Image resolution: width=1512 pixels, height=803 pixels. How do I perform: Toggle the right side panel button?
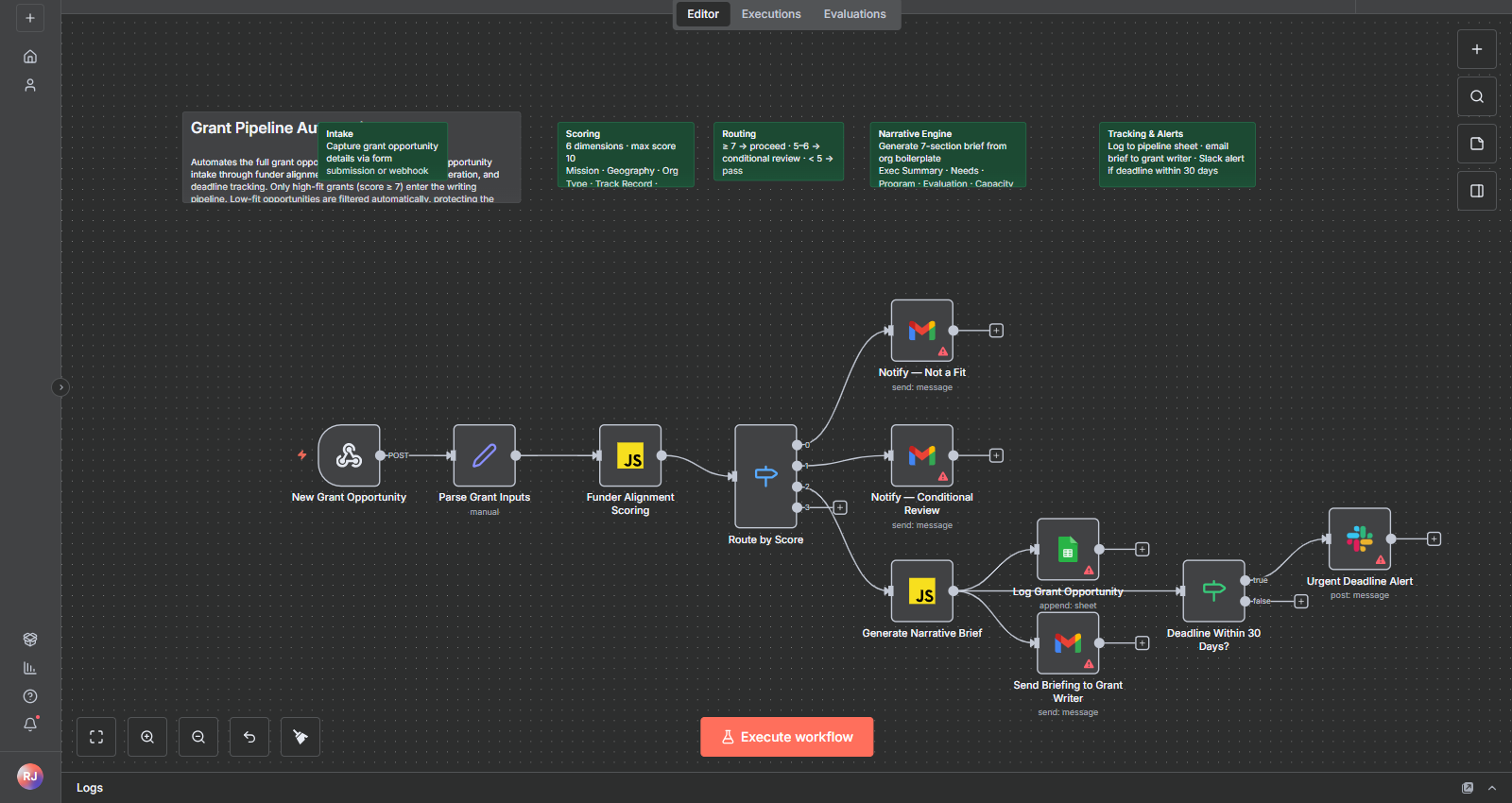[x=1477, y=191]
